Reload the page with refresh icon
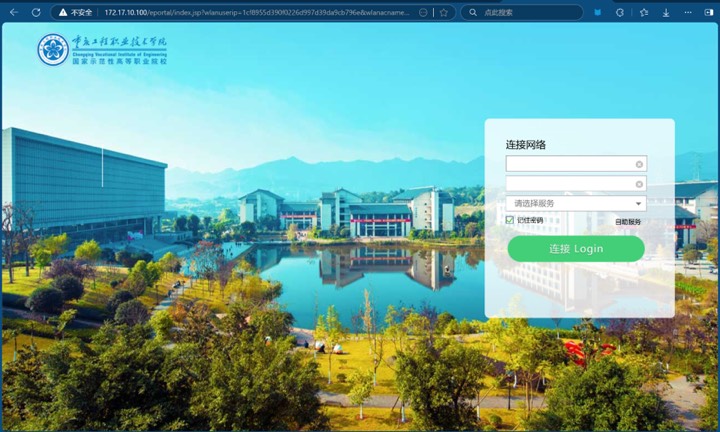The width and height of the screenshot is (720, 432). click(36, 12)
